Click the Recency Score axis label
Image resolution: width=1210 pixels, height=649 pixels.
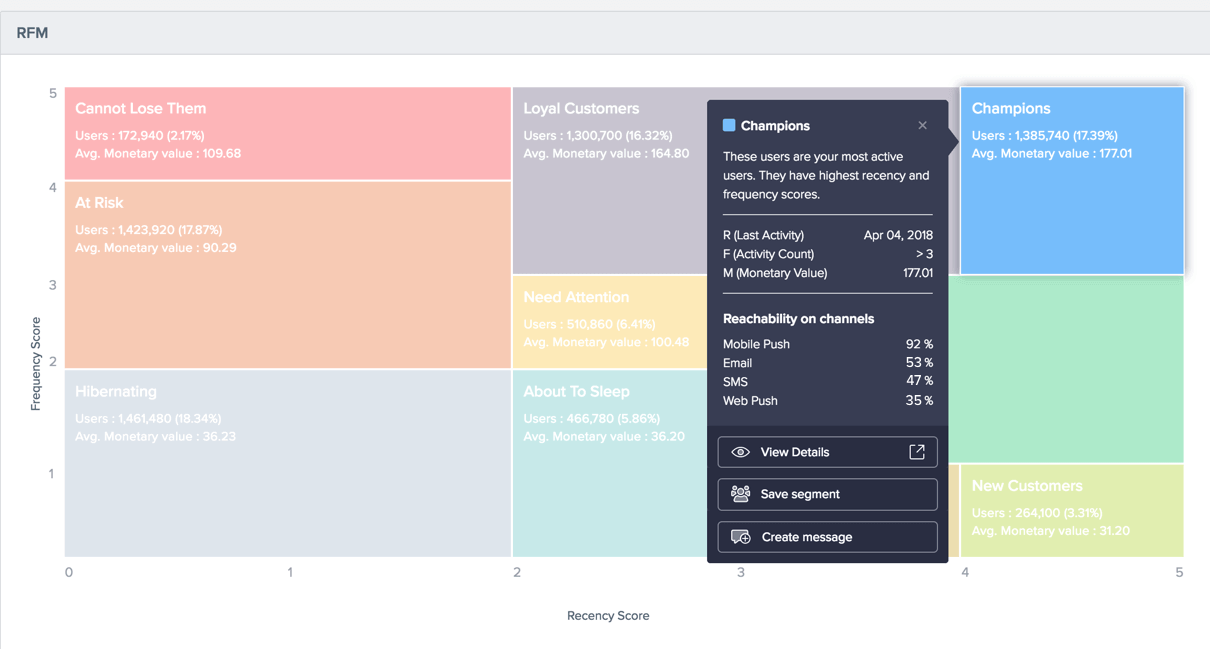tap(608, 616)
